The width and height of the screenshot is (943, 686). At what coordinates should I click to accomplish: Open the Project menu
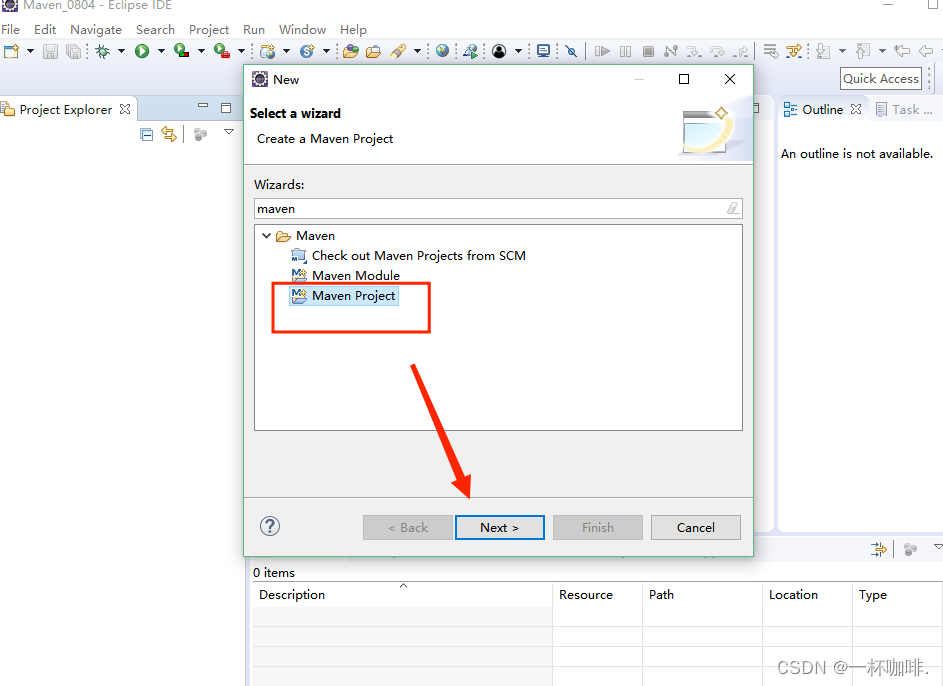[209, 29]
